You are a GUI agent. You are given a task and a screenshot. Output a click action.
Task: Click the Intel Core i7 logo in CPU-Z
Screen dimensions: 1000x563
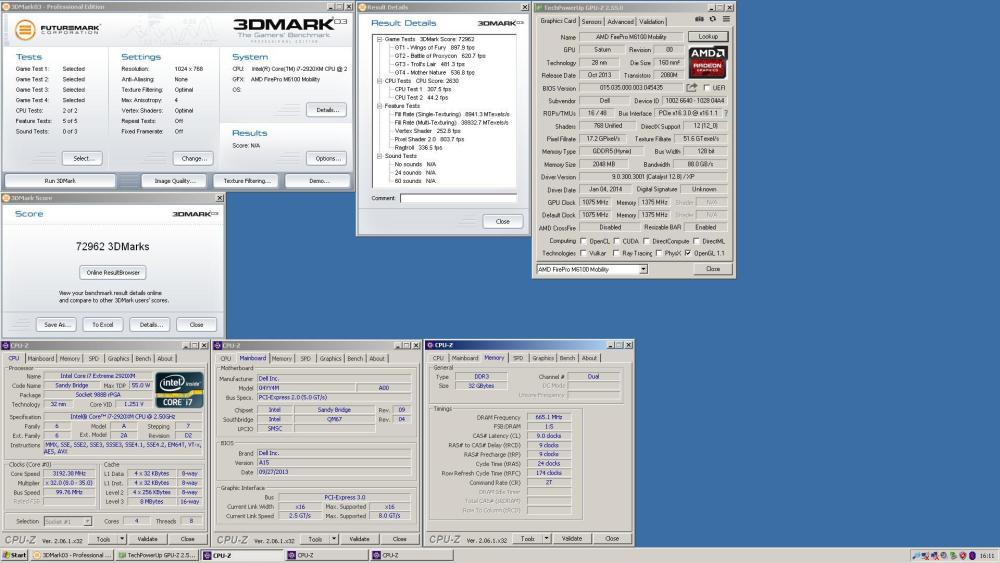coord(179,390)
